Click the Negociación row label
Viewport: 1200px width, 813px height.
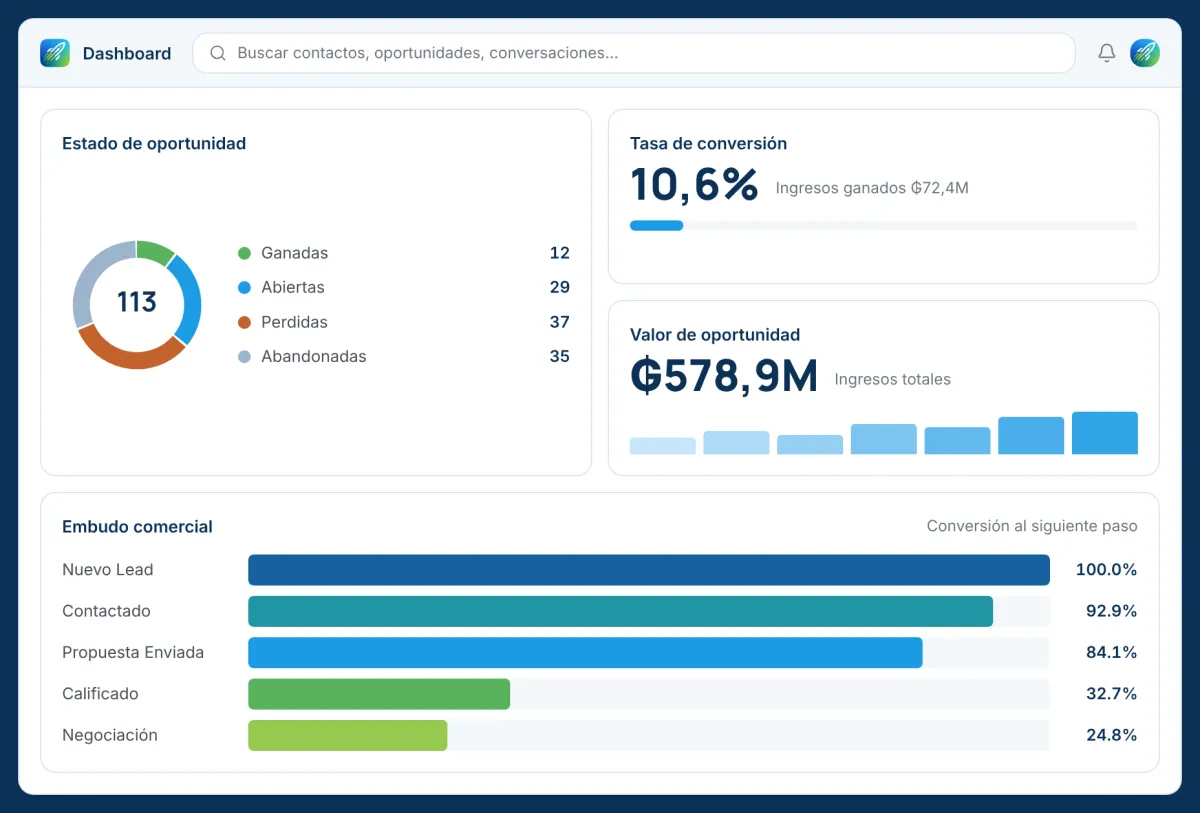[x=110, y=735]
